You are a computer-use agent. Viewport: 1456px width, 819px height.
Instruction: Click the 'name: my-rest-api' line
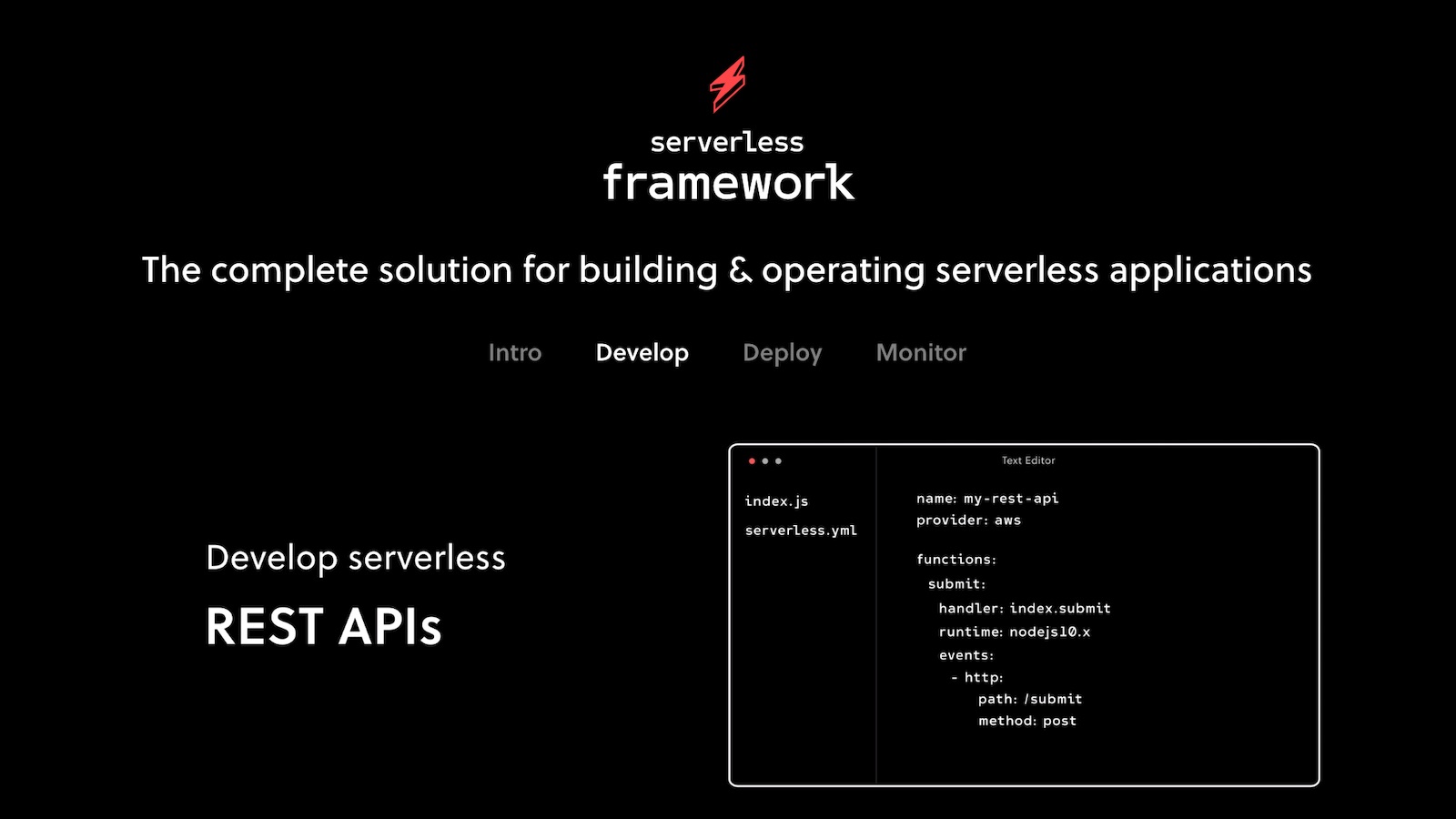pos(987,499)
